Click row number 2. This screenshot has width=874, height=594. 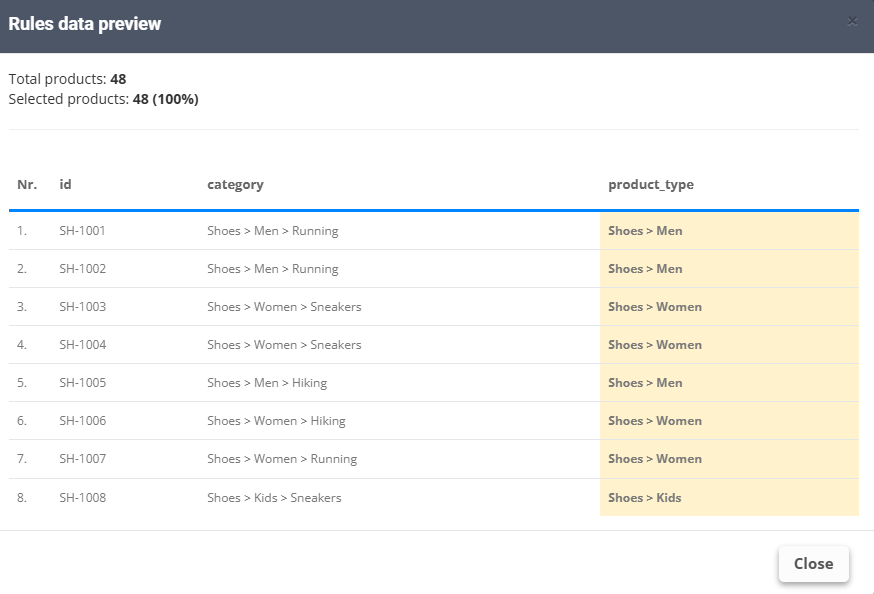(22, 269)
